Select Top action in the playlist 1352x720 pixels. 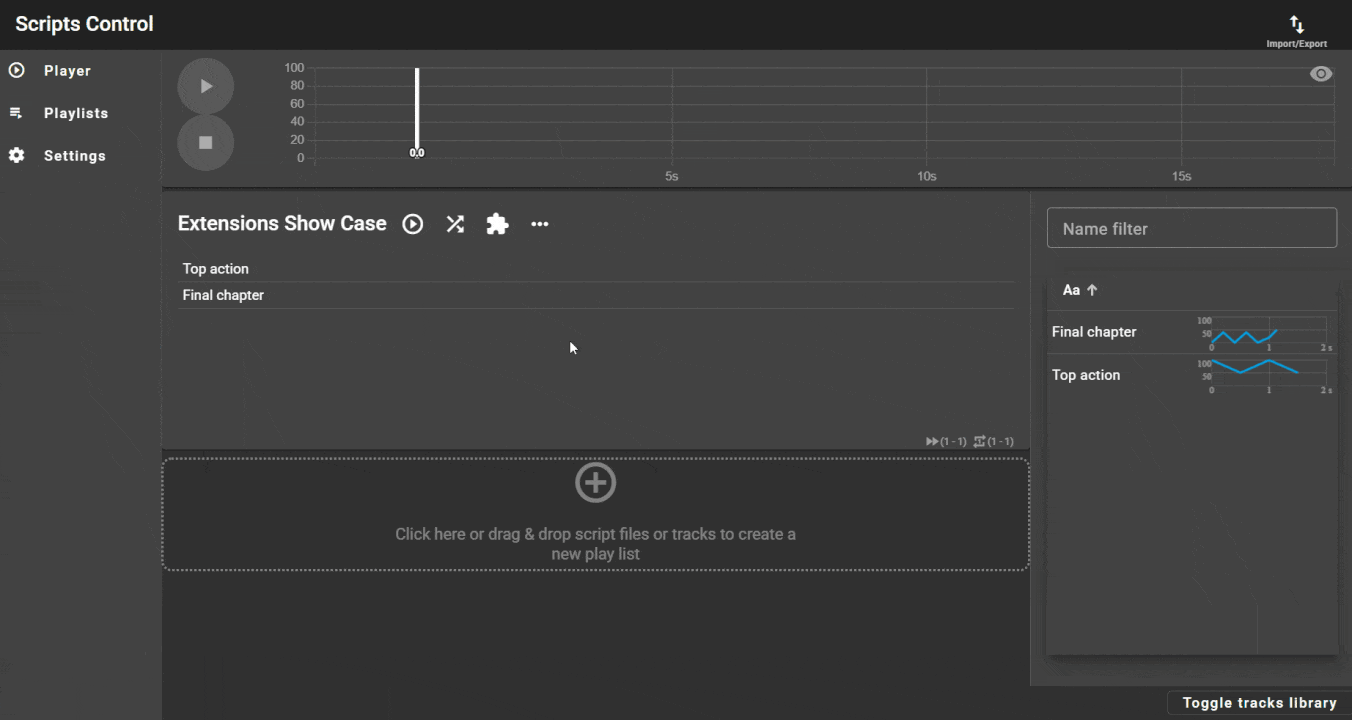pos(216,269)
